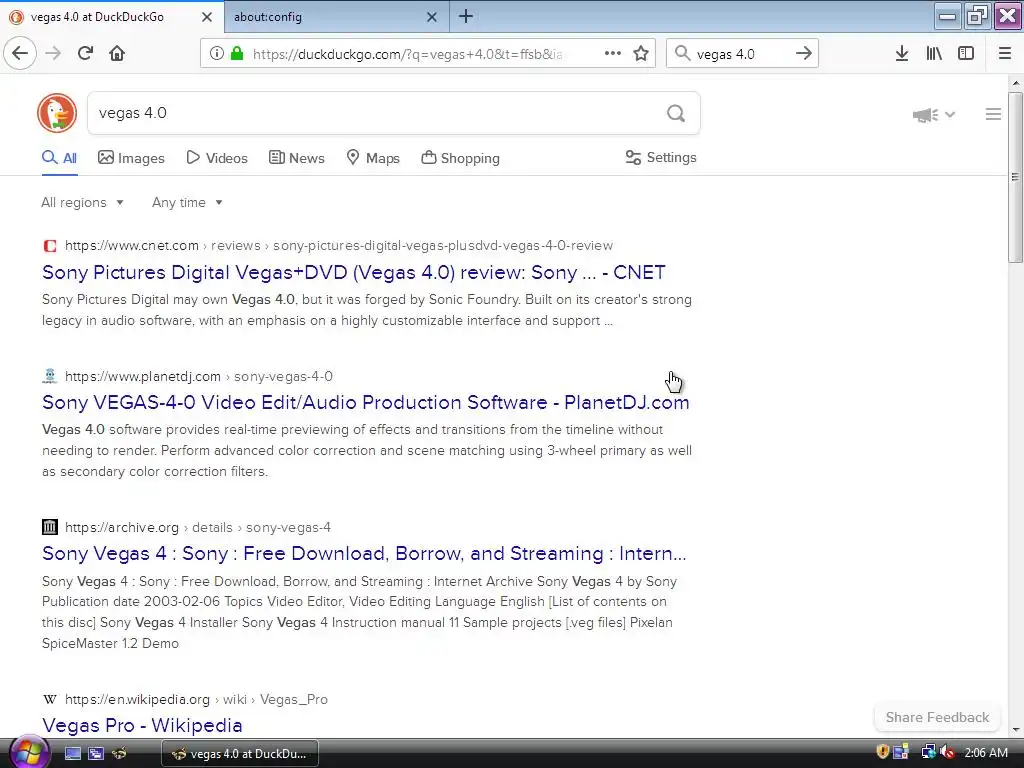Click the Internet Archive favicon
Image resolution: width=1024 pixels, height=768 pixels.
pos(50,527)
